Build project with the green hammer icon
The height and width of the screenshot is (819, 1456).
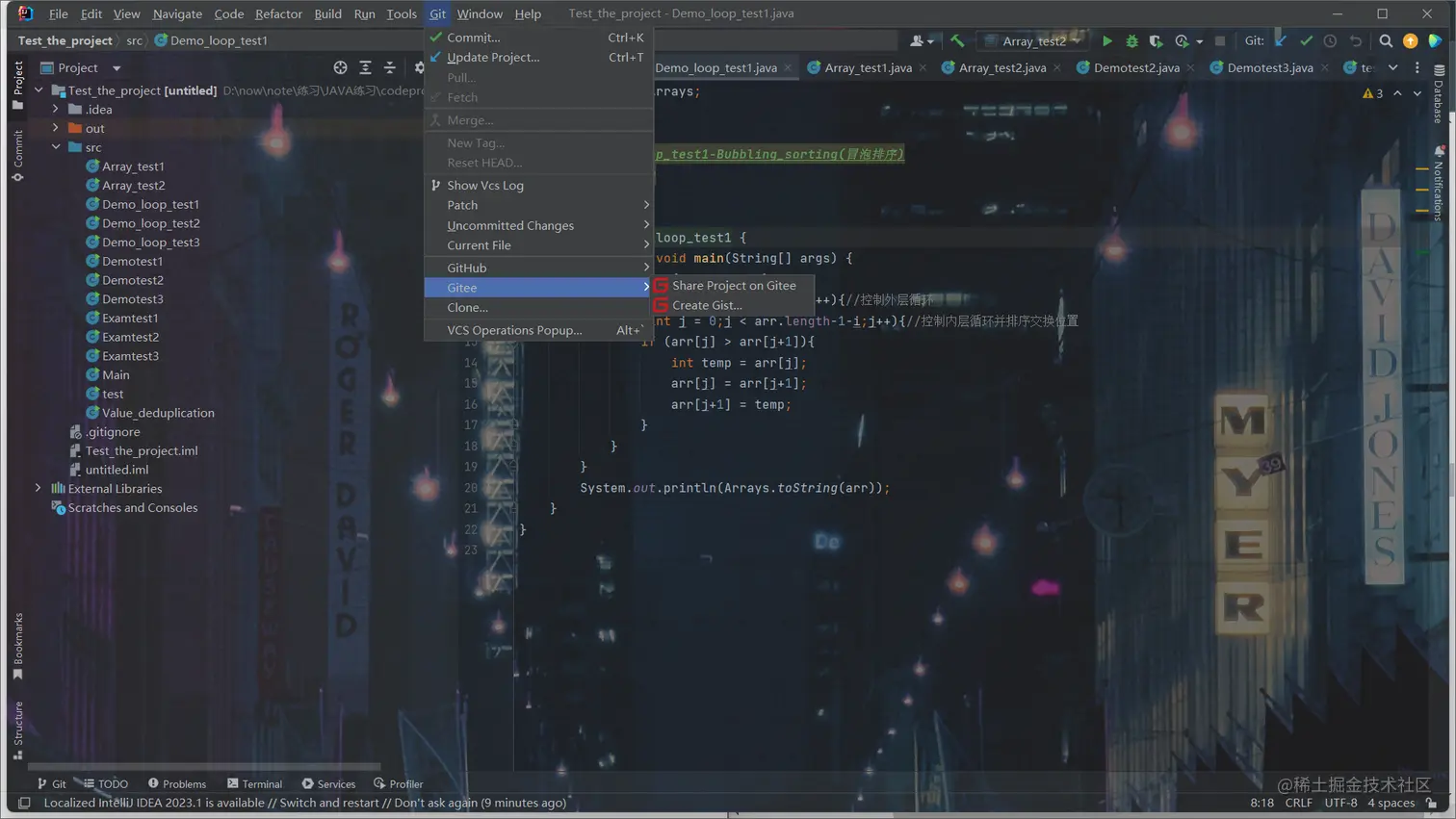click(x=957, y=41)
